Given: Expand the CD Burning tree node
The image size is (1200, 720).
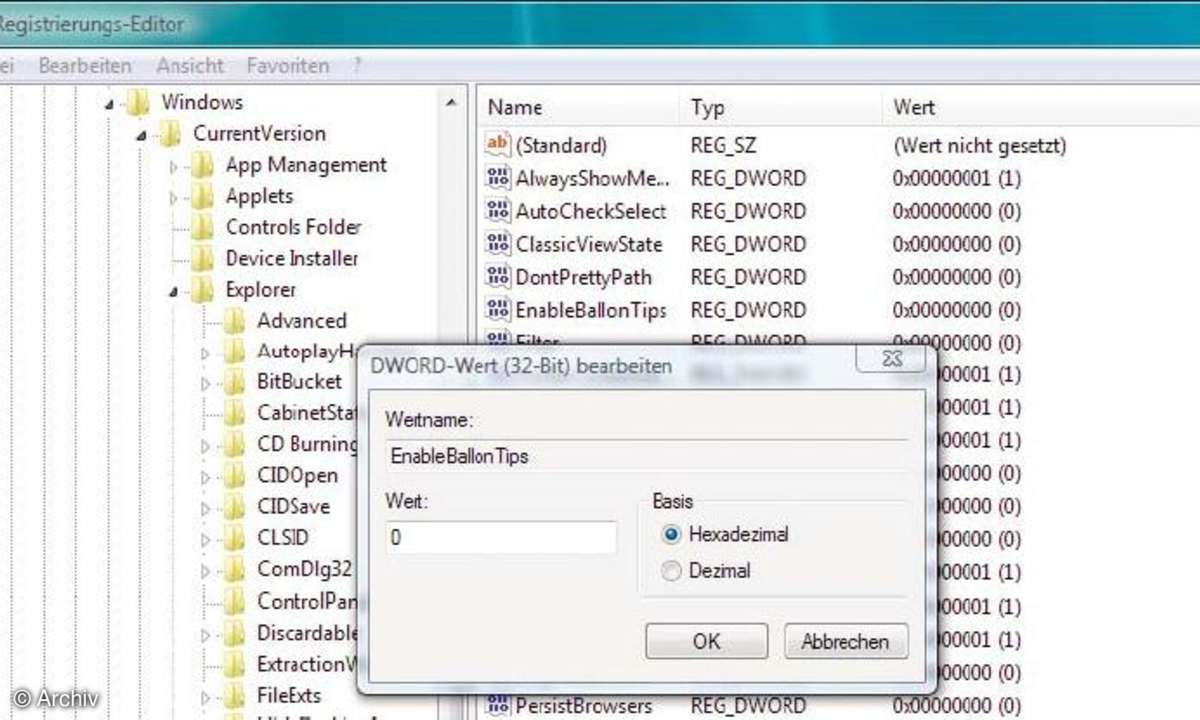Looking at the screenshot, I should tap(205, 445).
